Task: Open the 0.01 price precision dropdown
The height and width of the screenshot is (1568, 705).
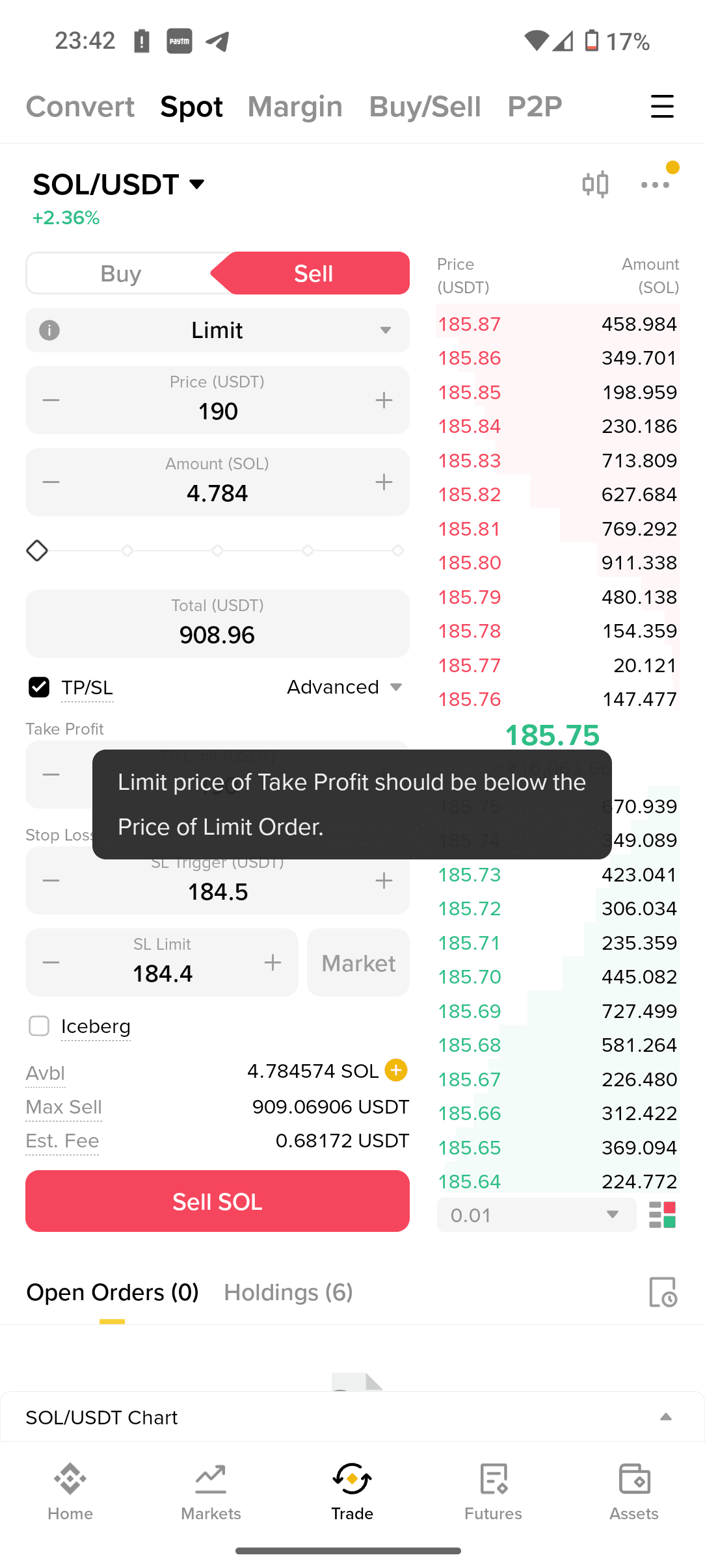Action: coord(536,1214)
